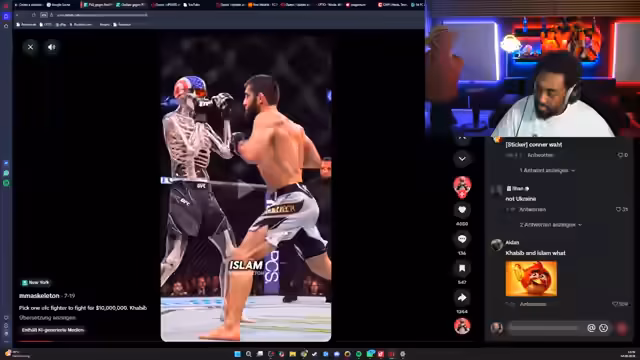
Task: Go to next video down arrow
Action: [x=462, y=159]
